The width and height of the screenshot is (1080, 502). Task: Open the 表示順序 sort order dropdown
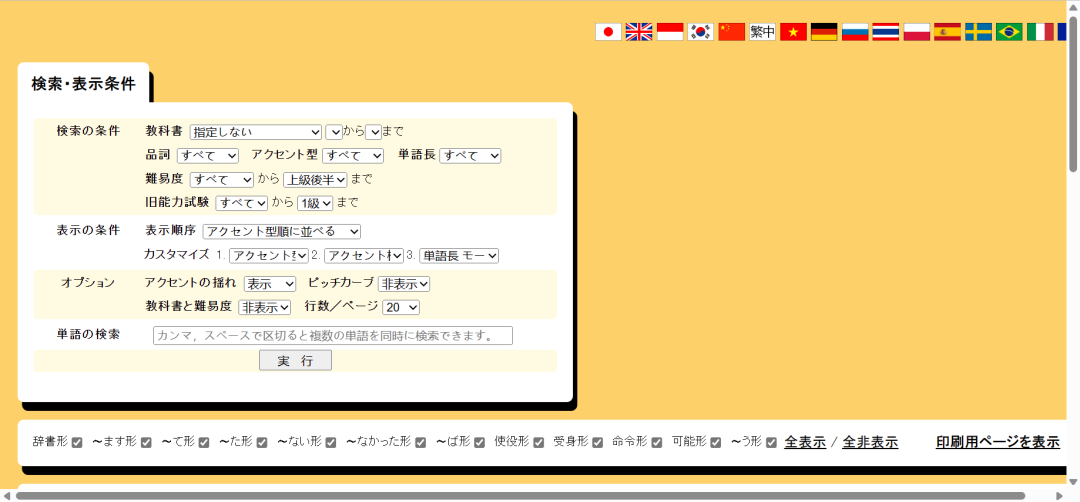click(x=282, y=231)
